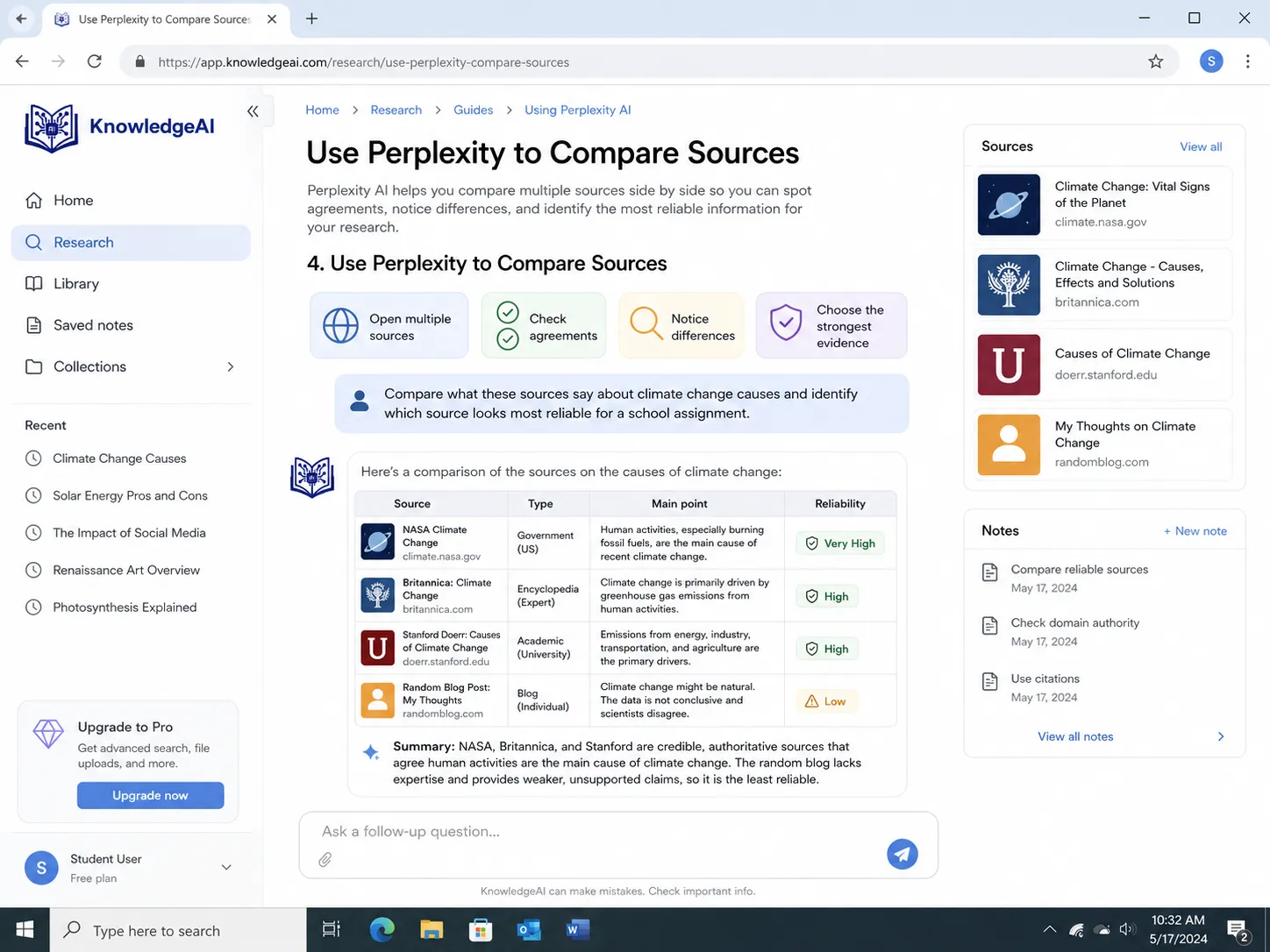Expand the Collections chevron arrow

click(231, 366)
